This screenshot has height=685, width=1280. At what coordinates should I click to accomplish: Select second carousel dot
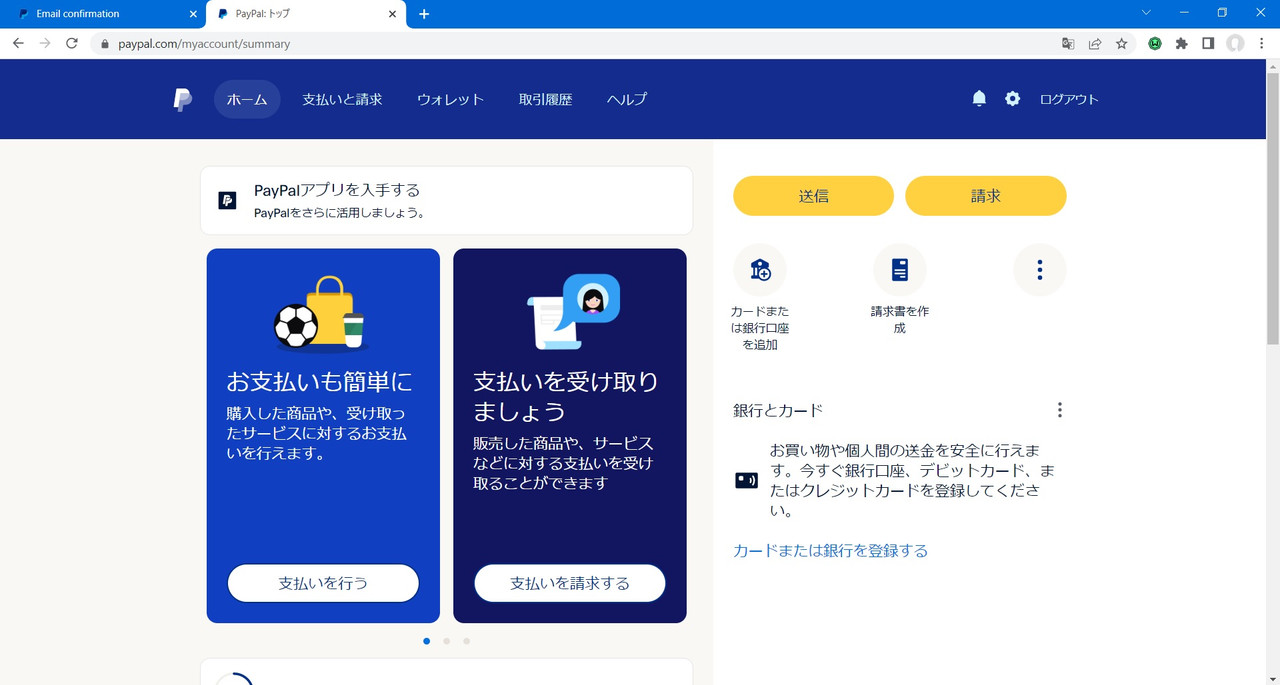tap(446, 641)
